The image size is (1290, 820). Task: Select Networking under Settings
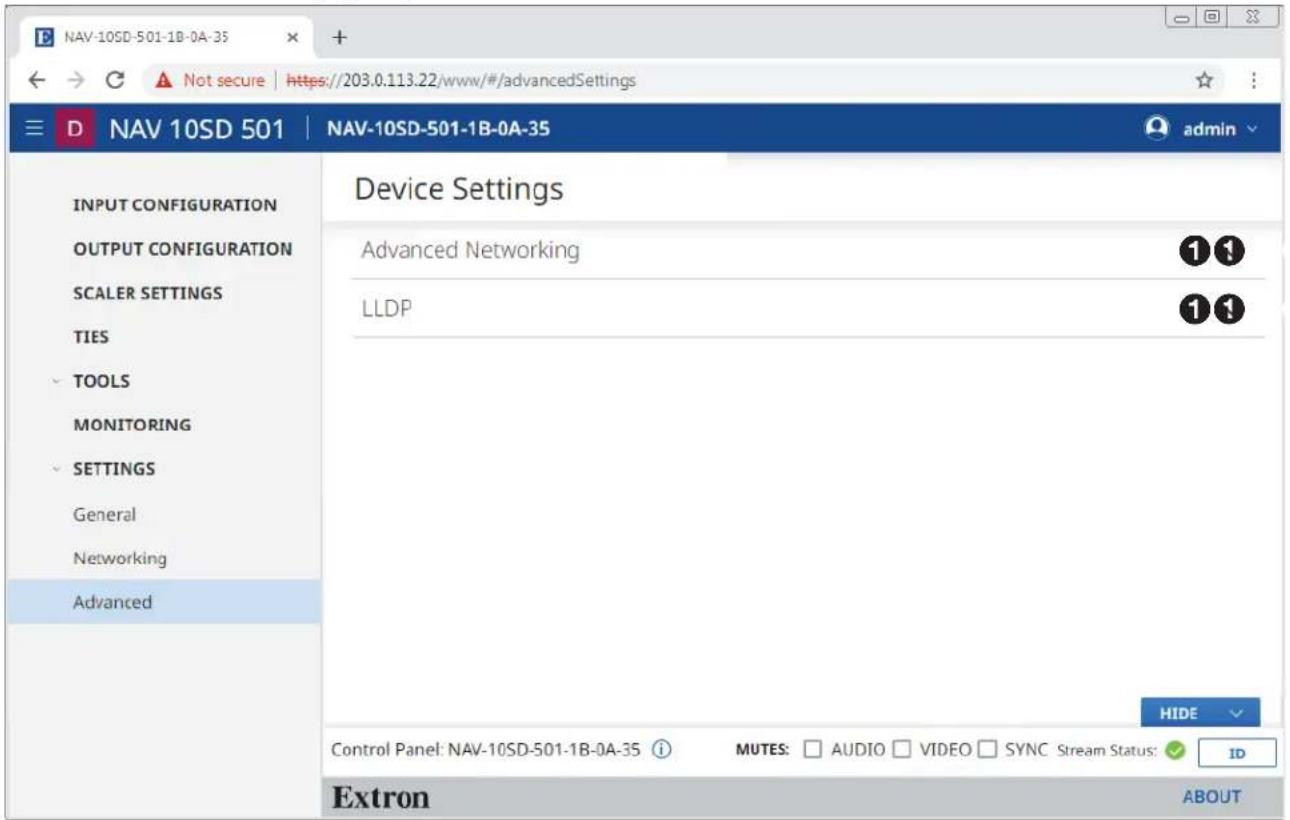[x=120, y=558]
